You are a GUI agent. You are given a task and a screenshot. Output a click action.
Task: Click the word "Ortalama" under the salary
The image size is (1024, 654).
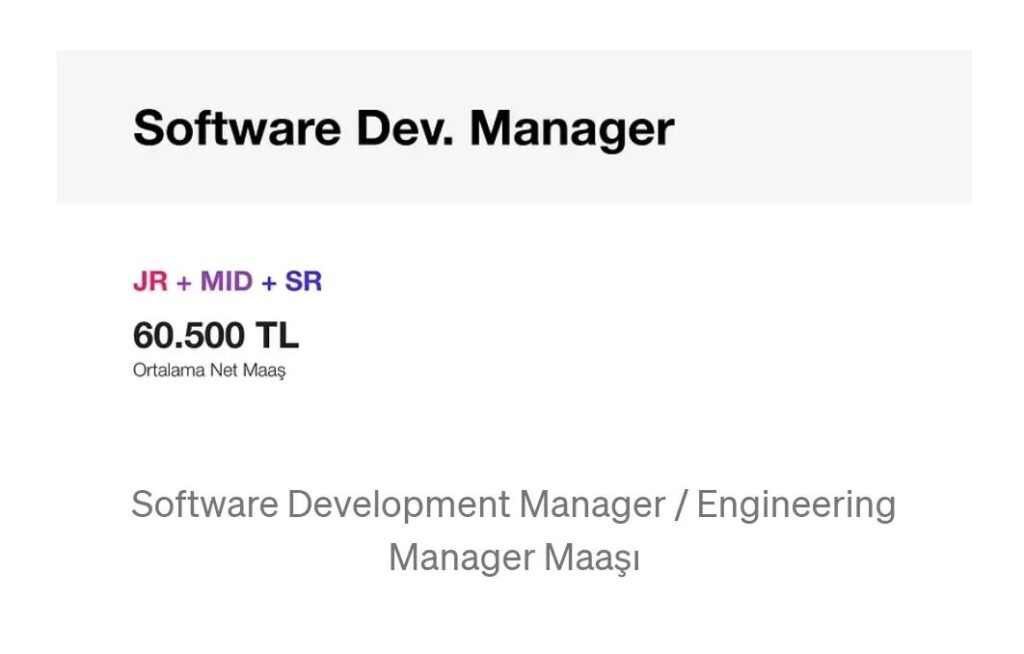(168, 371)
